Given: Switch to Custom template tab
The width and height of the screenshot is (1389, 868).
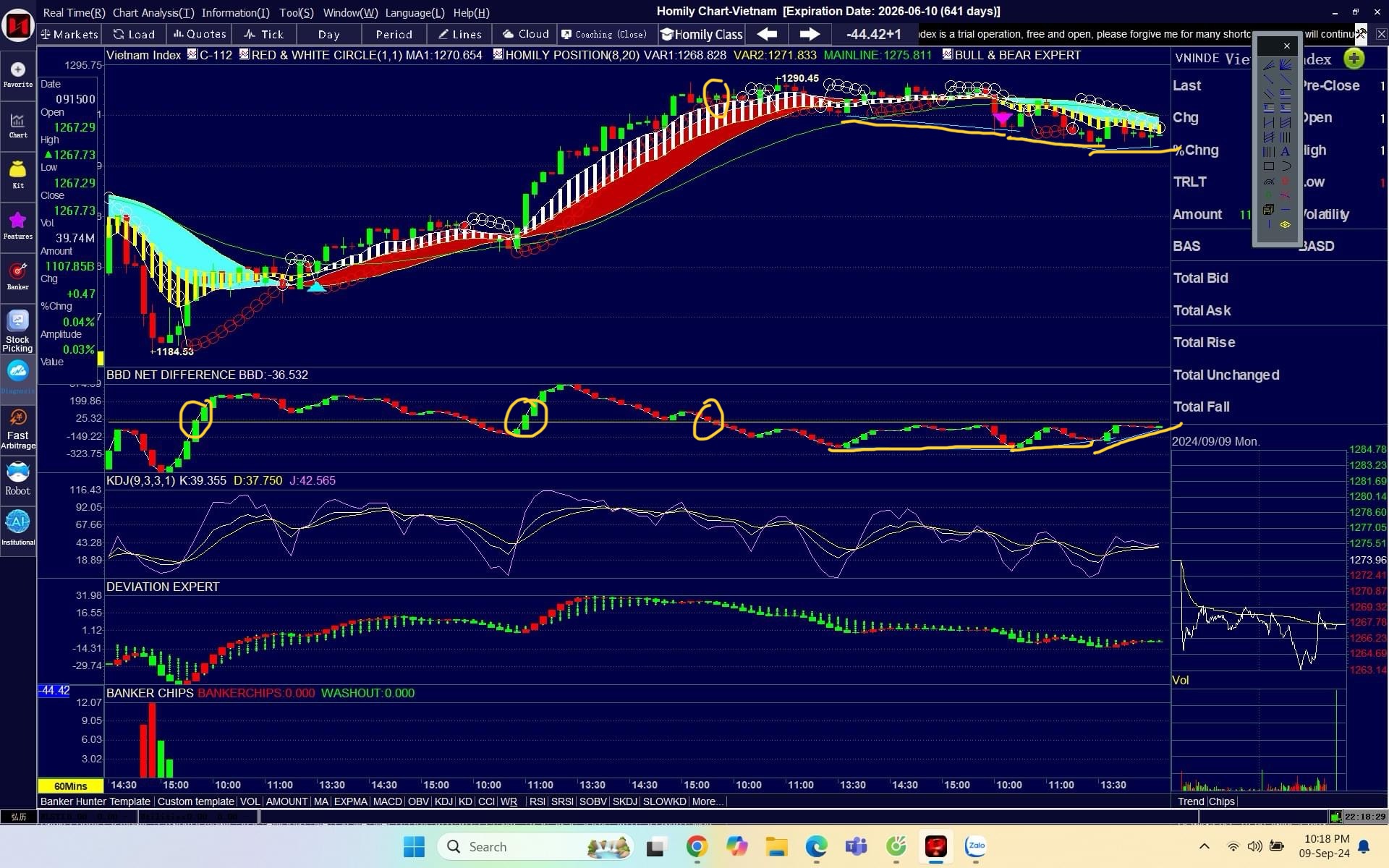Looking at the screenshot, I should pos(195,801).
